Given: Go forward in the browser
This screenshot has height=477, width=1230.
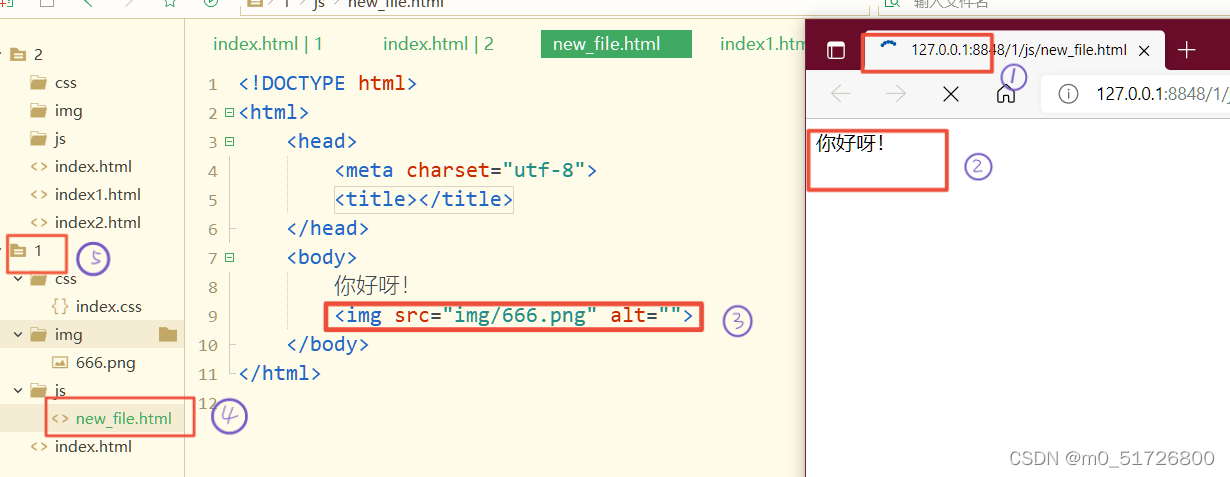Looking at the screenshot, I should click(896, 94).
